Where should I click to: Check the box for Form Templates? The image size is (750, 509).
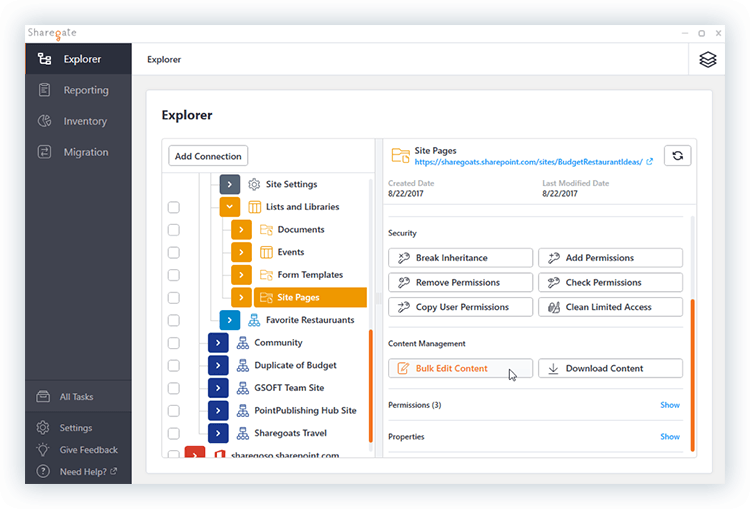174,275
